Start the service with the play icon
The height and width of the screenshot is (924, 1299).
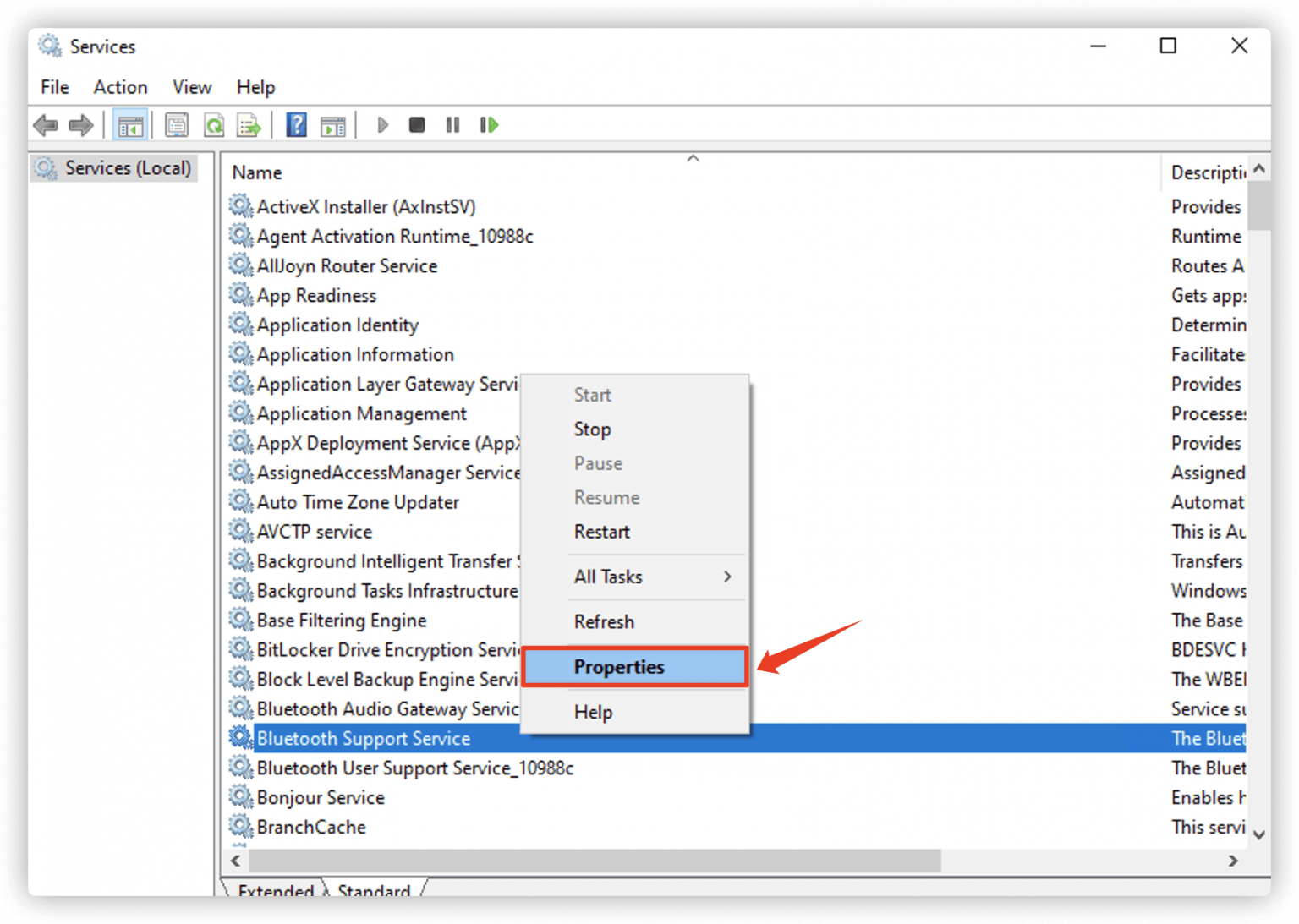382,124
